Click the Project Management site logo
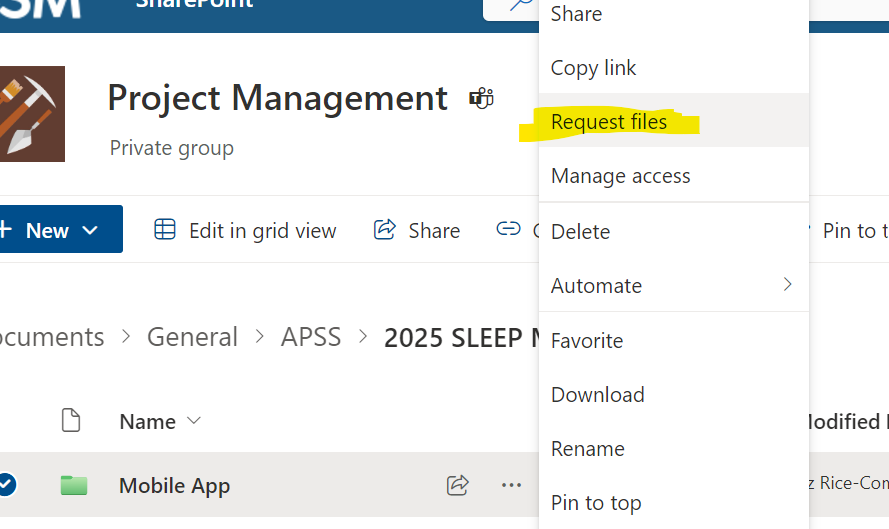 [32, 114]
